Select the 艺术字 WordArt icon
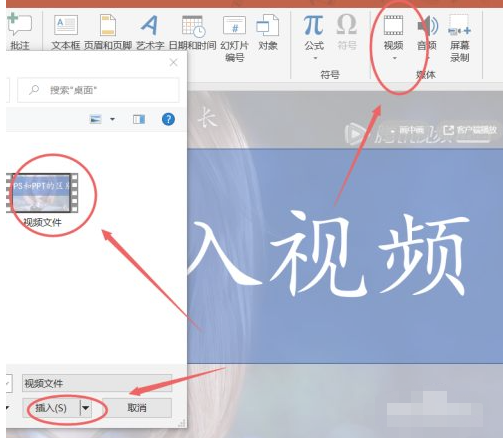The height and width of the screenshot is (438, 503). click(x=150, y=32)
